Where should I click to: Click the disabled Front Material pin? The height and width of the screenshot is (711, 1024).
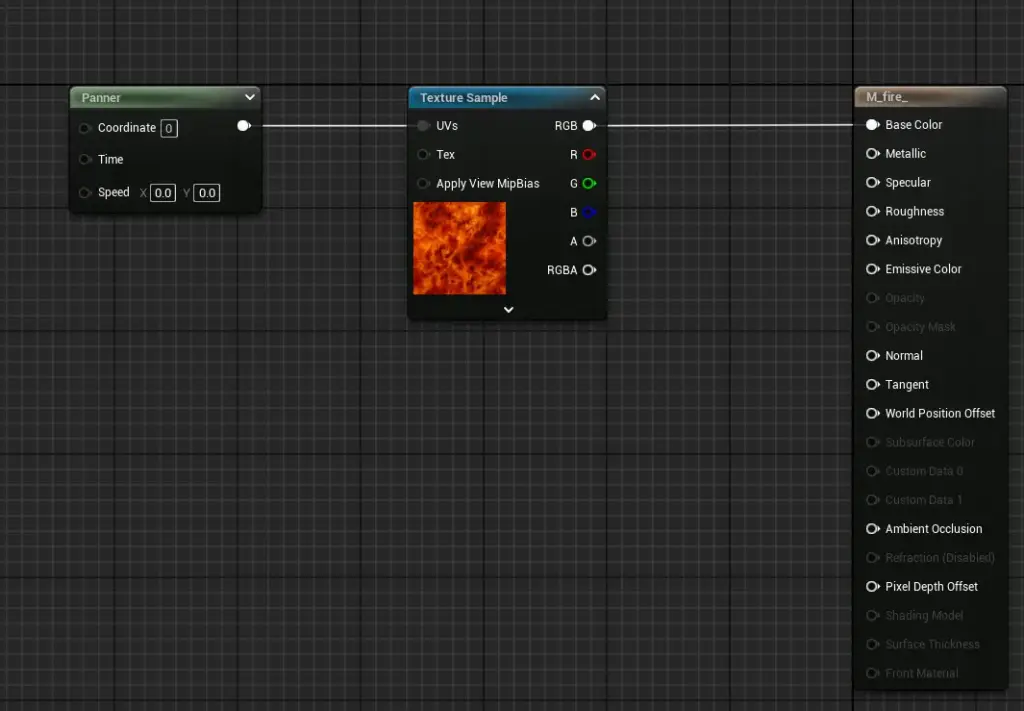(872, 673)
